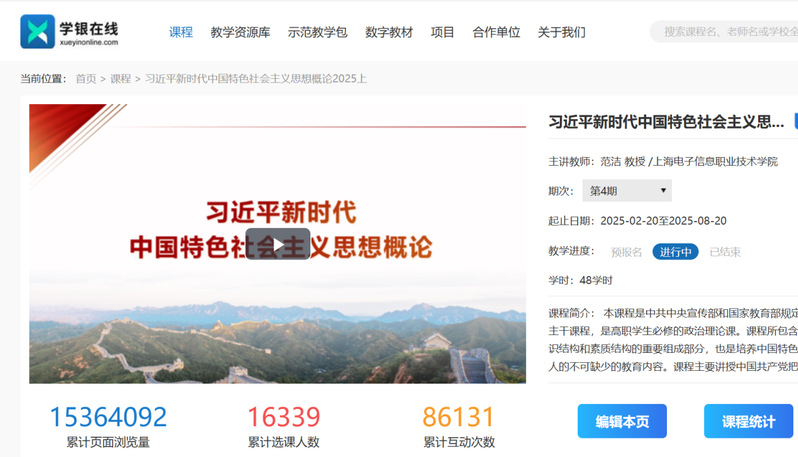This screenshot has width=798, height=457.
Task: Select 项目 in the top navigation
Action: point(442,32)
